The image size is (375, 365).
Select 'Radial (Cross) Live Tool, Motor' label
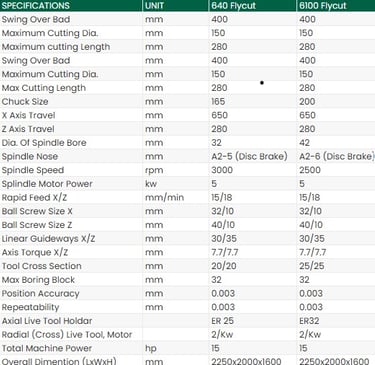tap(67, 335)
